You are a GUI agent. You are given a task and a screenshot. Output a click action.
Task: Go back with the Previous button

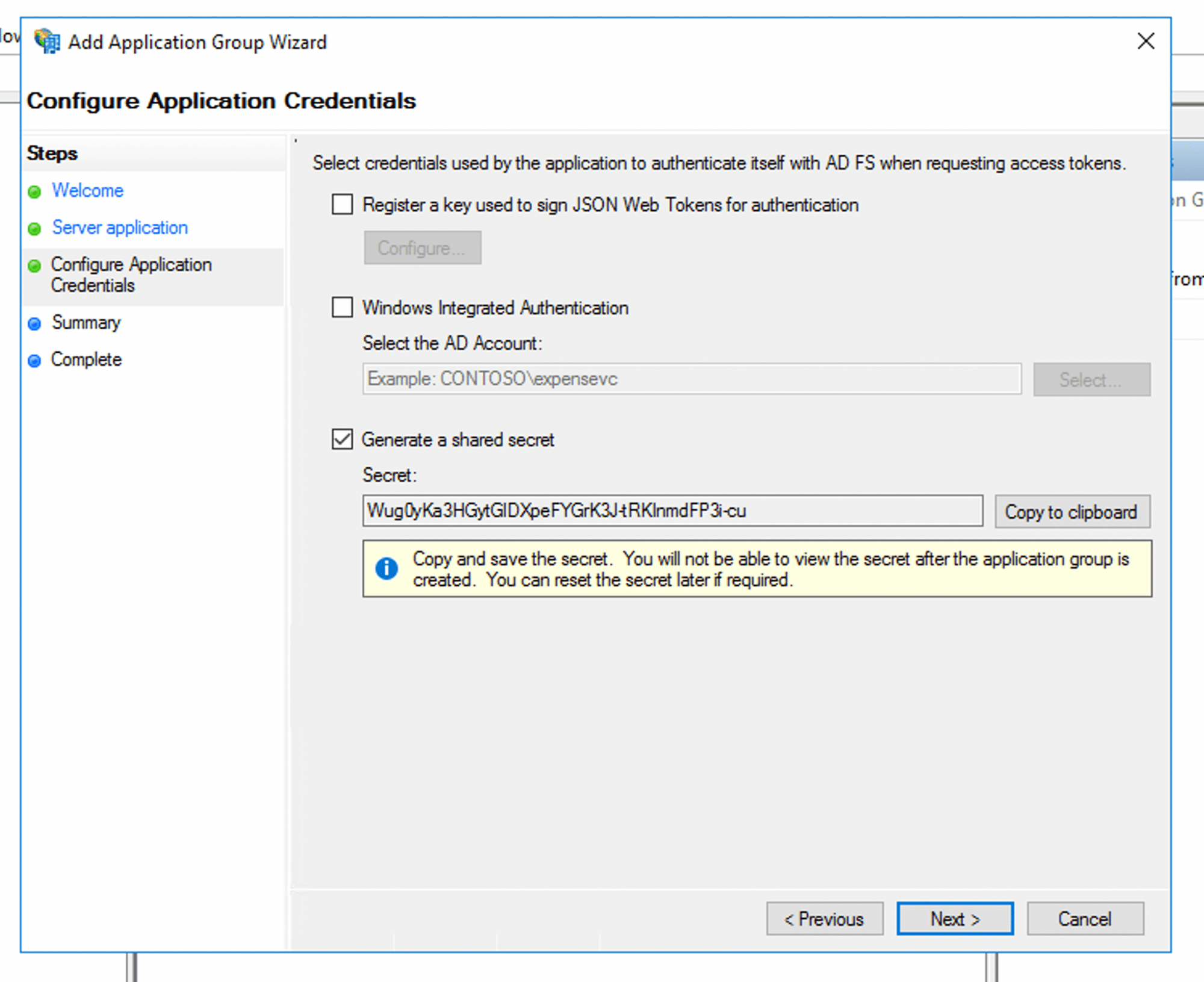click(x=824, y=919)
